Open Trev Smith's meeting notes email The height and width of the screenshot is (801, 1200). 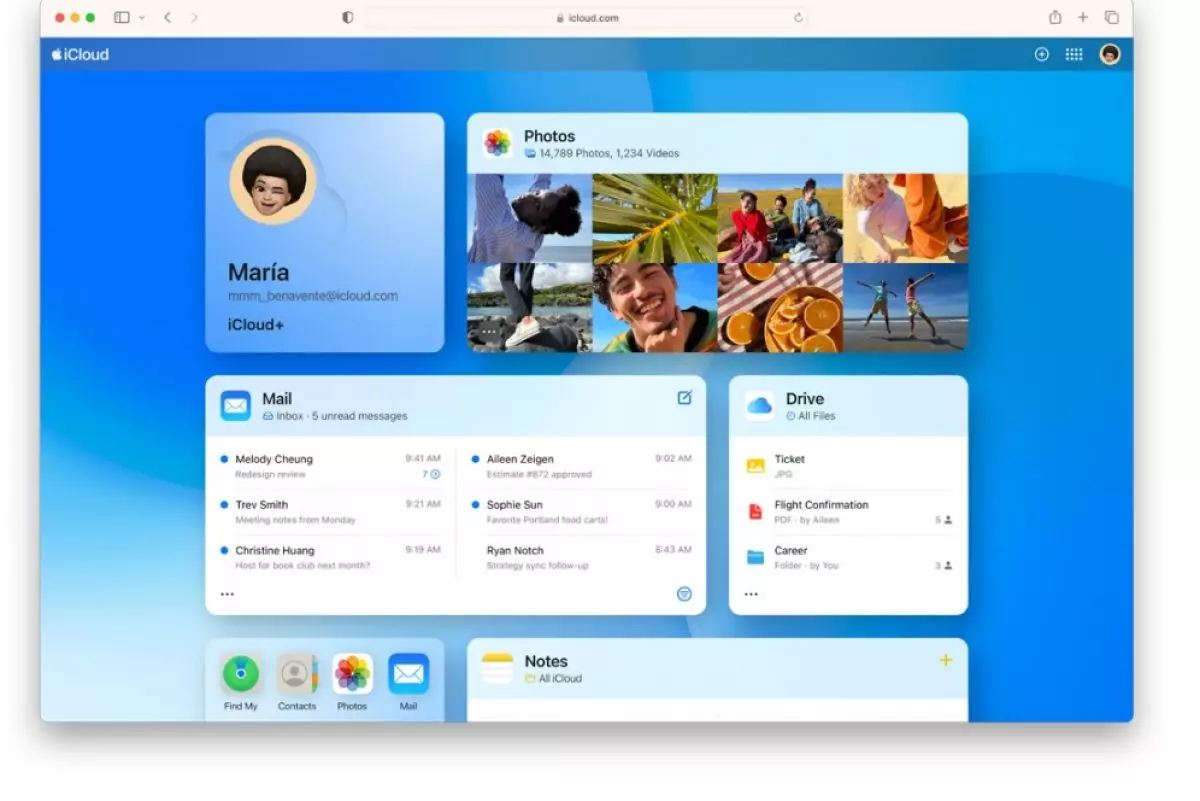[331, 512]
